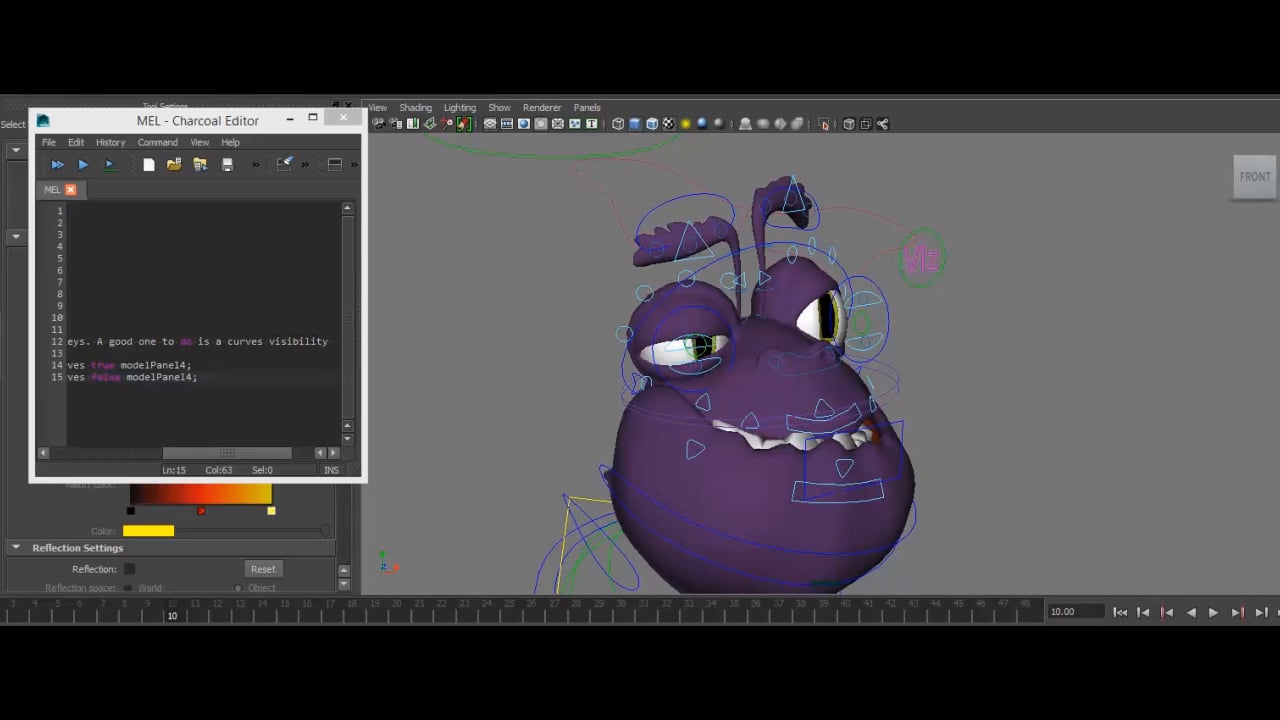This screenshot has width=1280, height=720.
Task: Select the red middle ramp color marker
Action: [x=201, y=511]
